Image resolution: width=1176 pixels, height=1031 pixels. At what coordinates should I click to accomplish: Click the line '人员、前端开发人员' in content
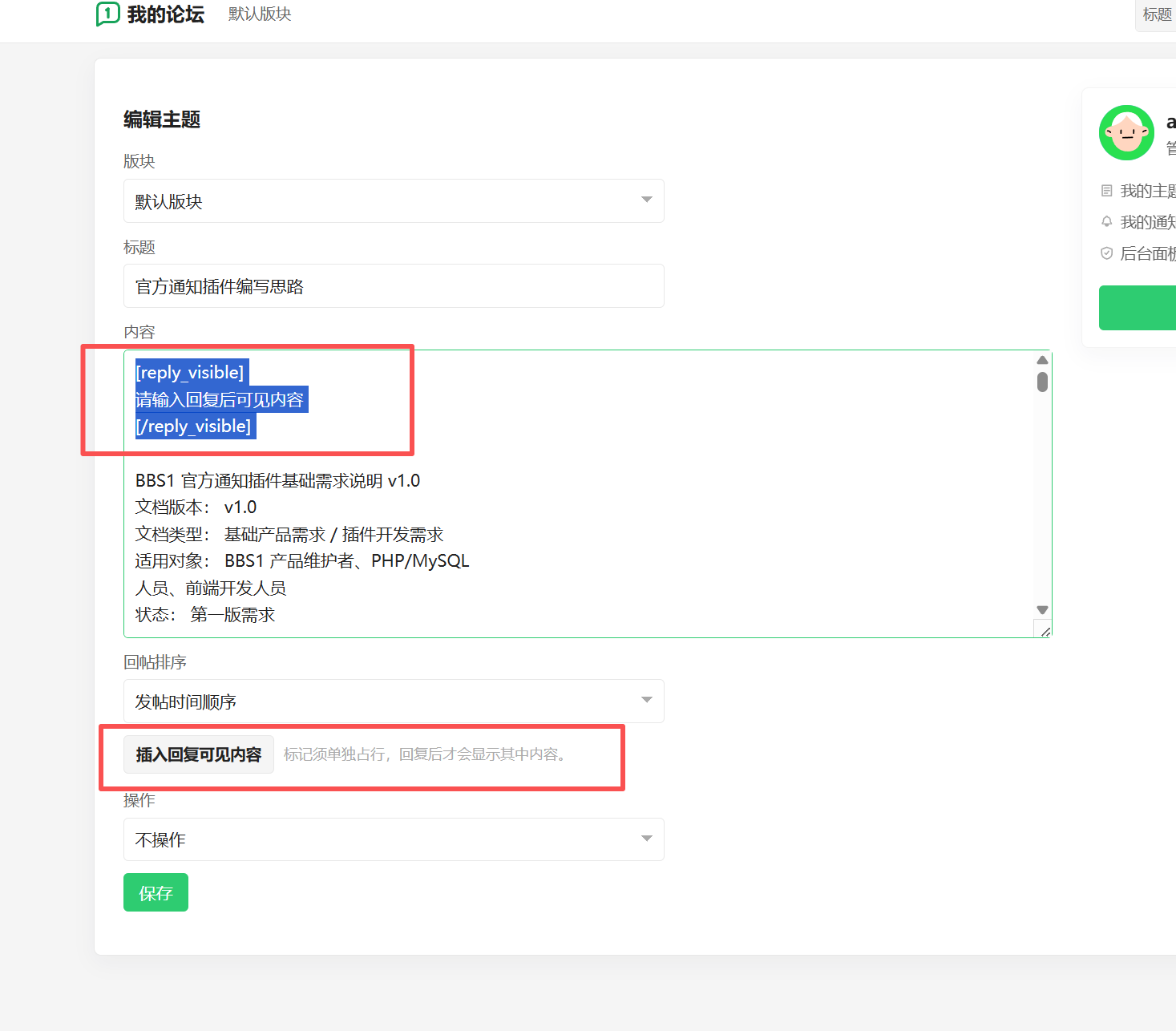coord(211,588)
